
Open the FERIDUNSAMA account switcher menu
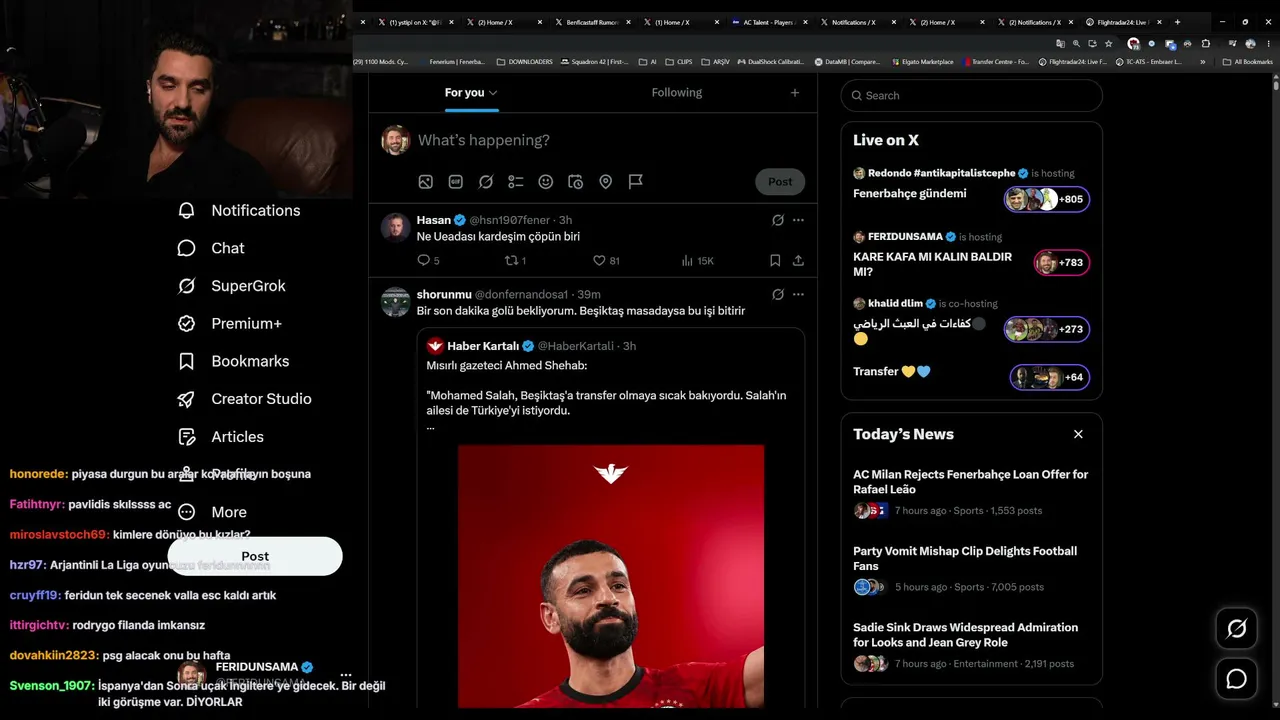(346, 675)
